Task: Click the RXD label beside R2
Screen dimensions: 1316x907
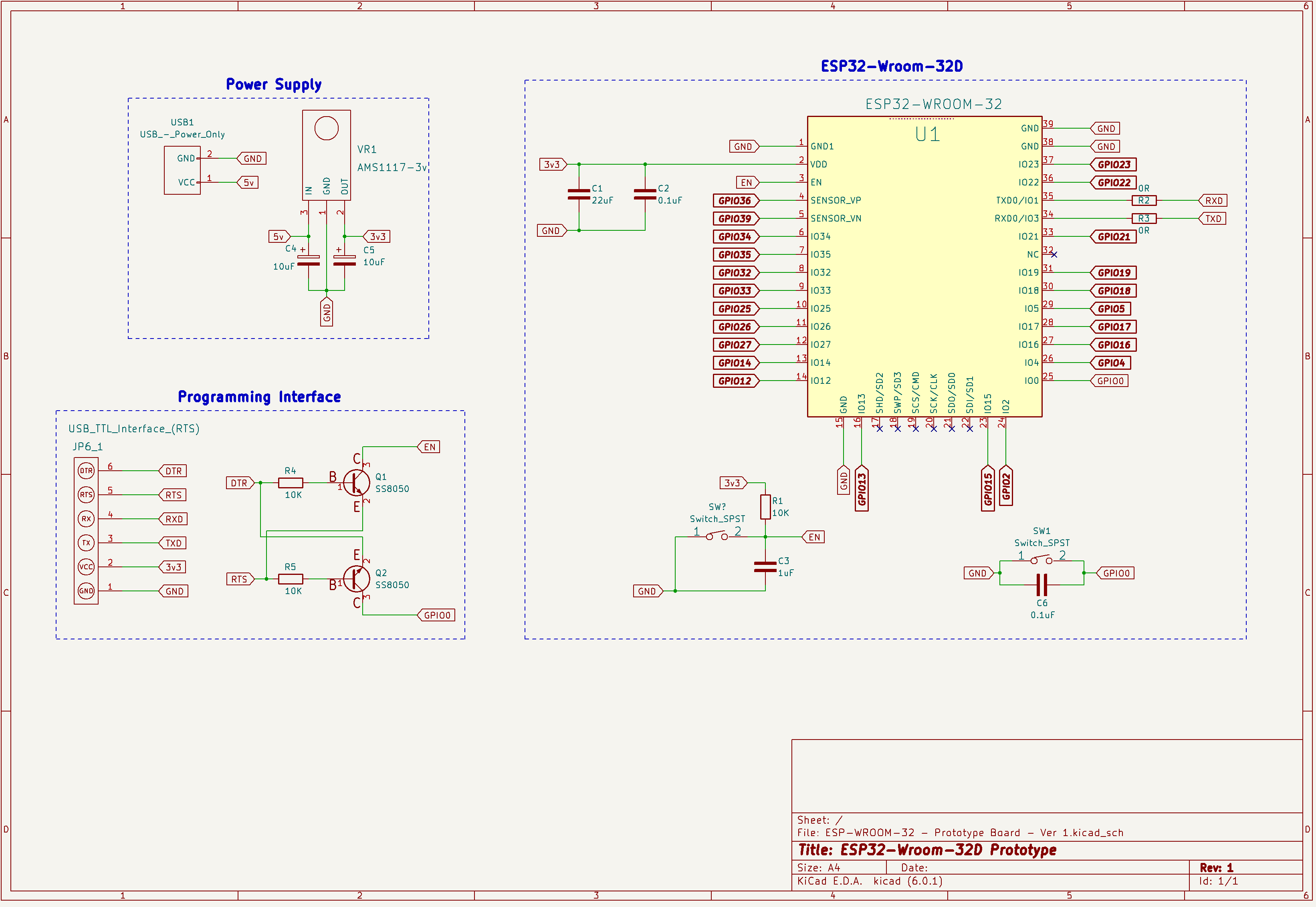Action: click(x=1213, y=201)
